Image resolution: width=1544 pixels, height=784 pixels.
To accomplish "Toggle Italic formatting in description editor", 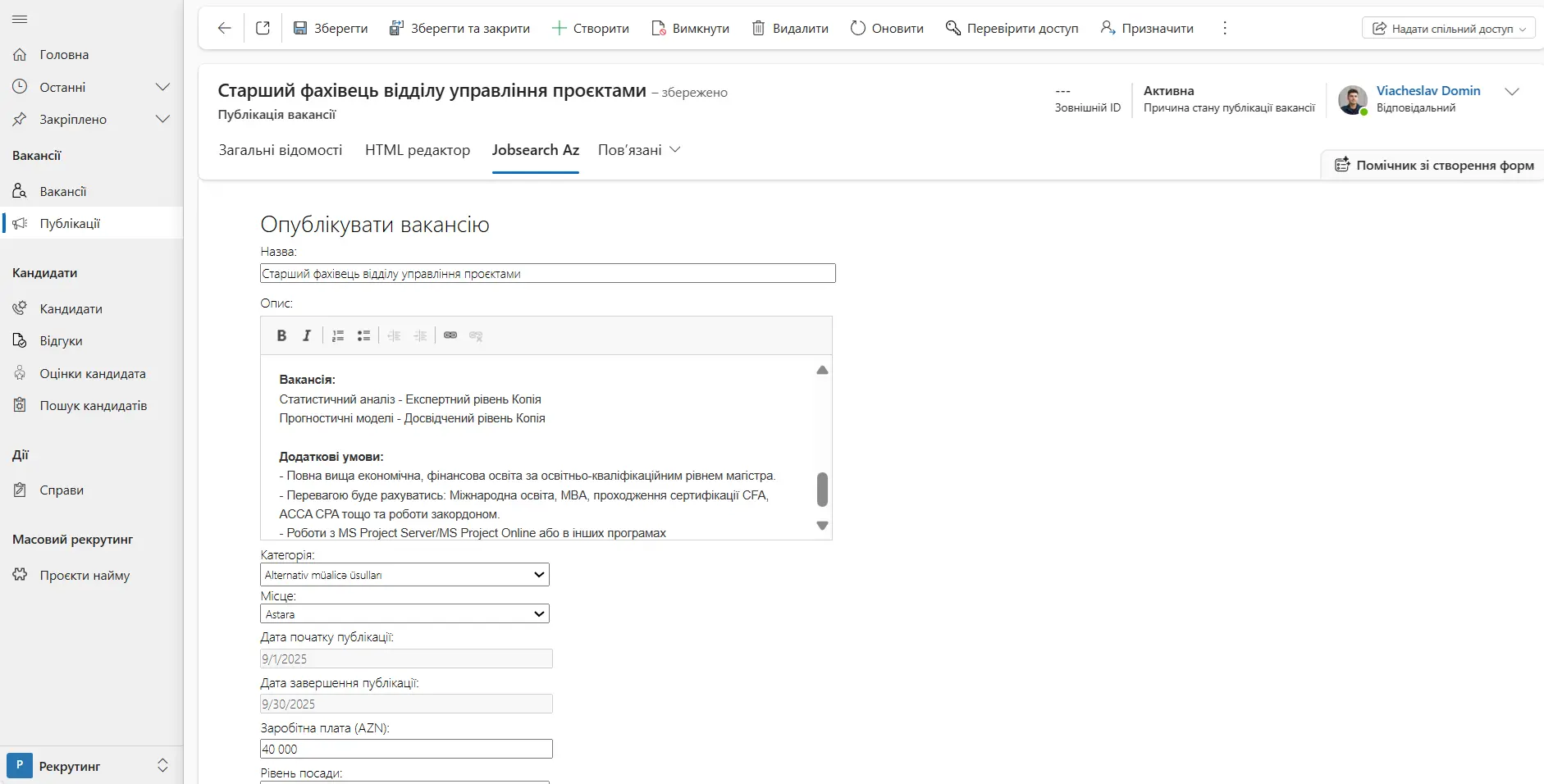I will click(x=307, y=335).
